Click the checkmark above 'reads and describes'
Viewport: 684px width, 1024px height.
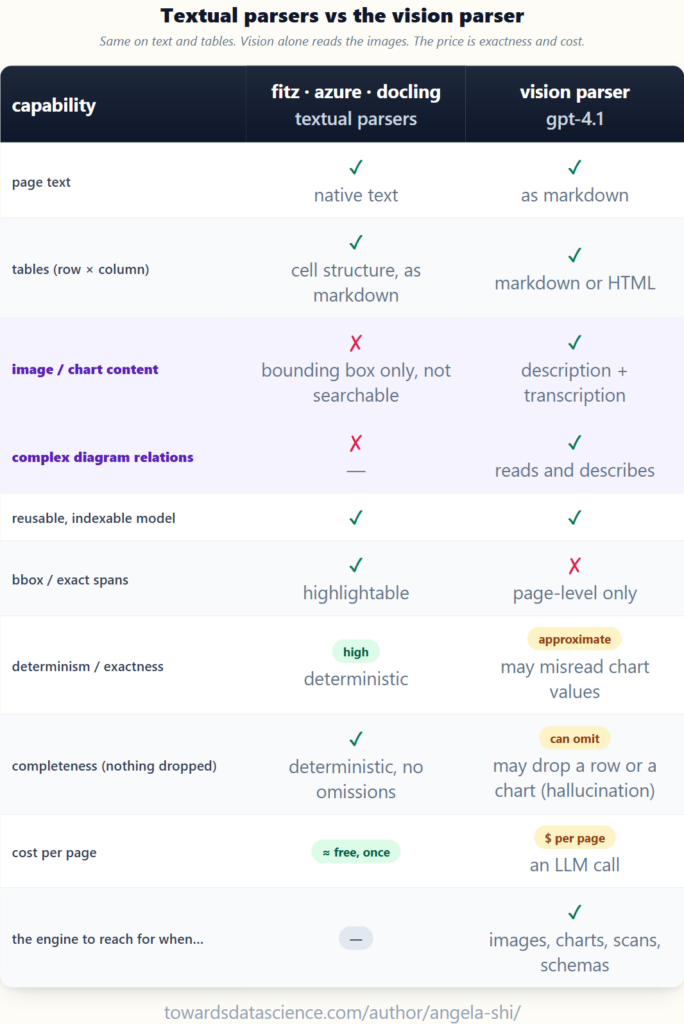point(574,443)
